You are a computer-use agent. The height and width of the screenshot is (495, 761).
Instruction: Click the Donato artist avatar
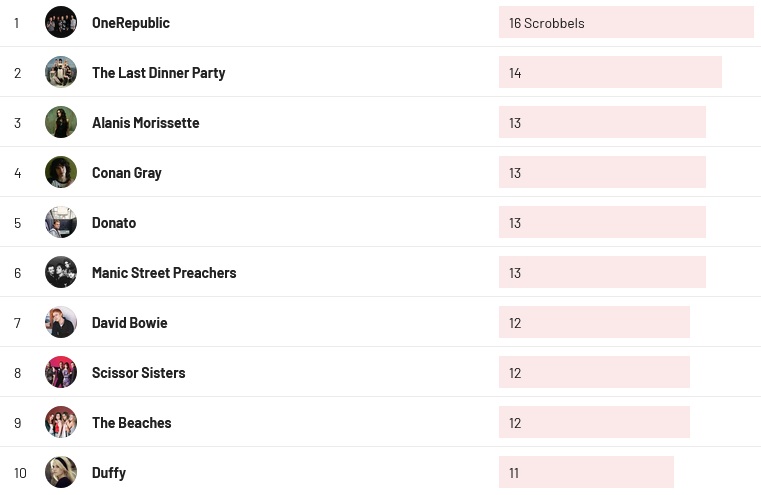click(61, 222)
